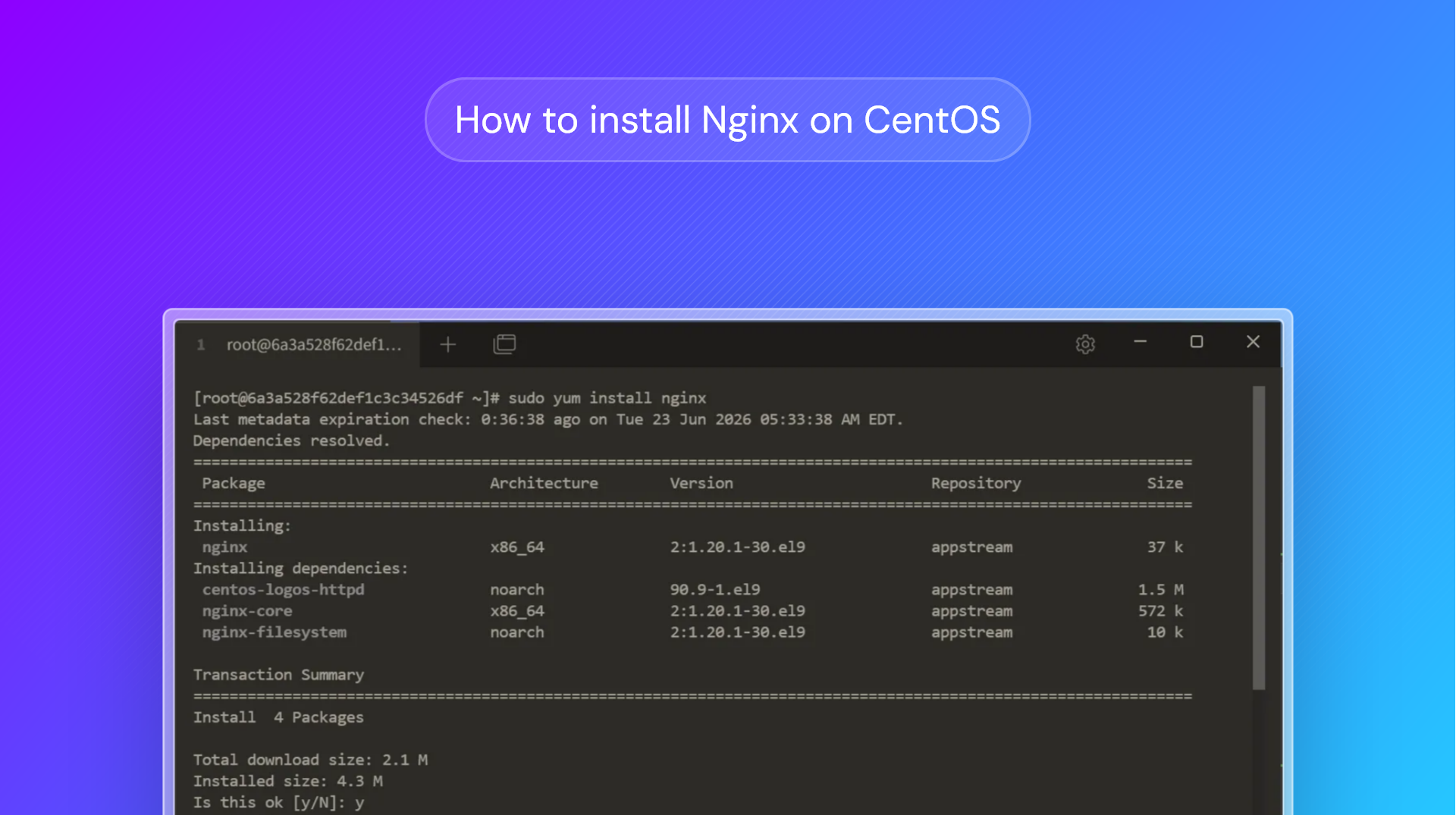Click the 'Last metadata expiration check' line

click(x=548, y=419)
